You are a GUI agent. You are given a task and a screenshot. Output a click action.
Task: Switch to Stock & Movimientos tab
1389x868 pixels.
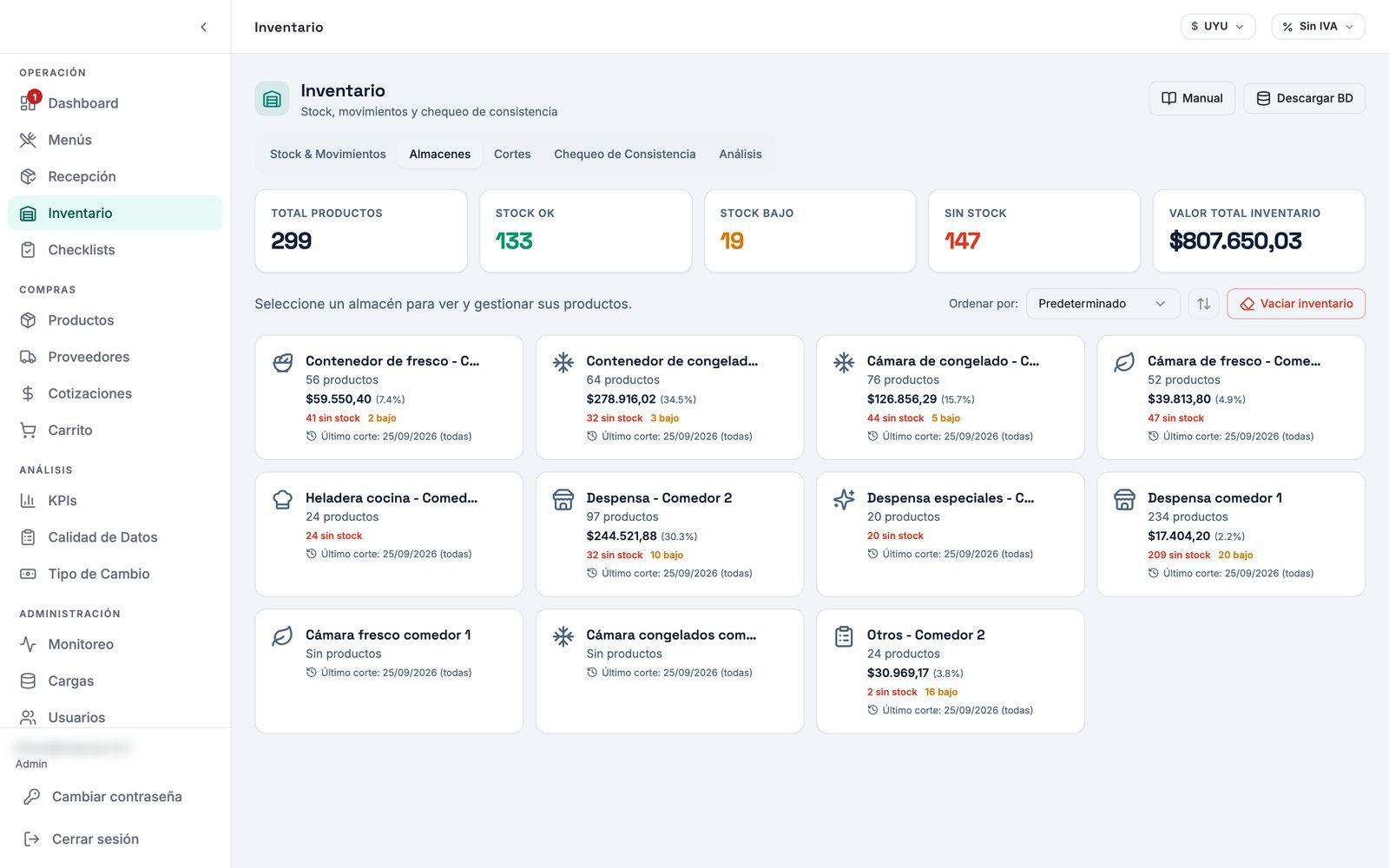tap(327, 154)
